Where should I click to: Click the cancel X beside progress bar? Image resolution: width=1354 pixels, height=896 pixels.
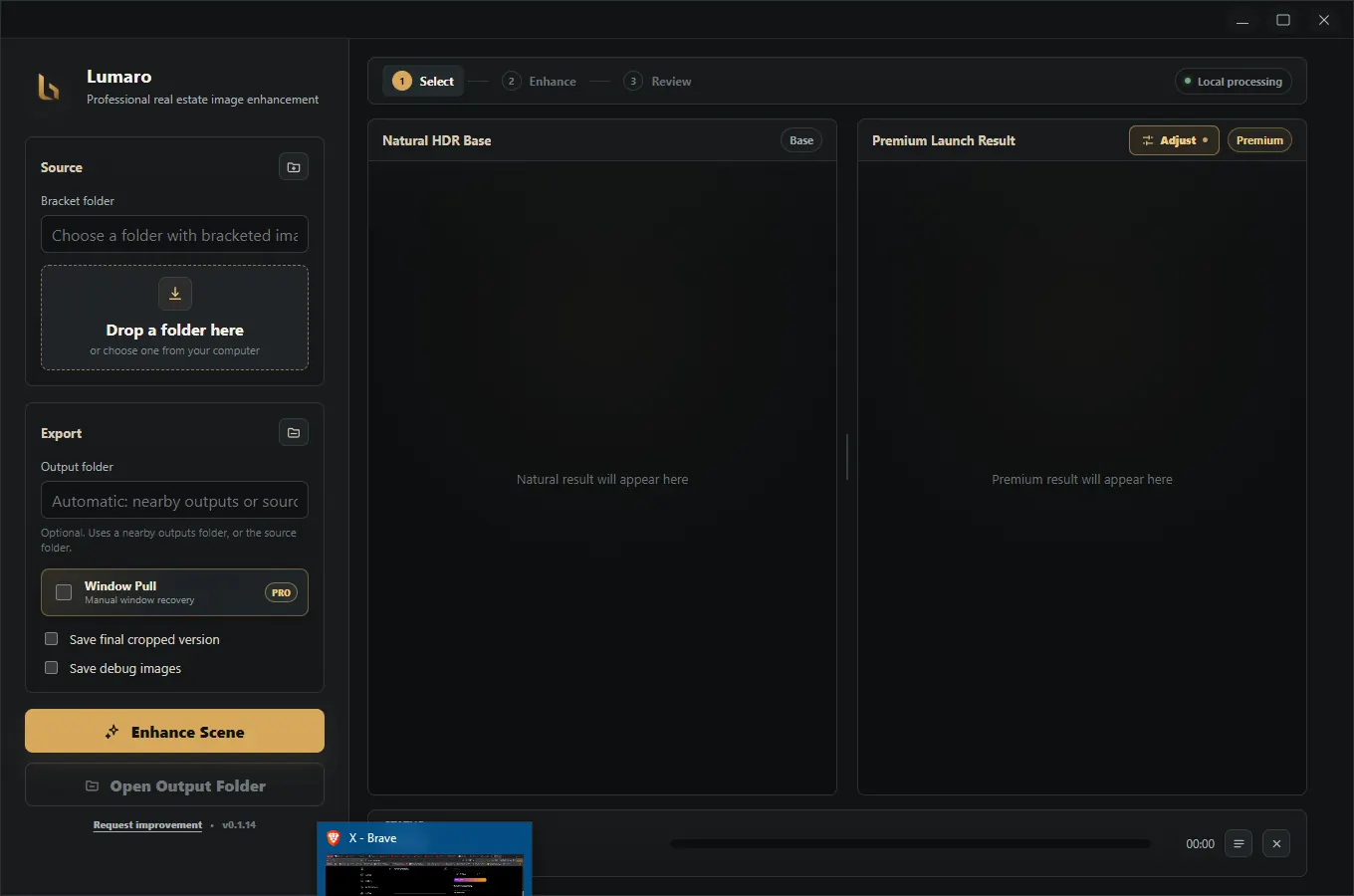point(1276,844)
